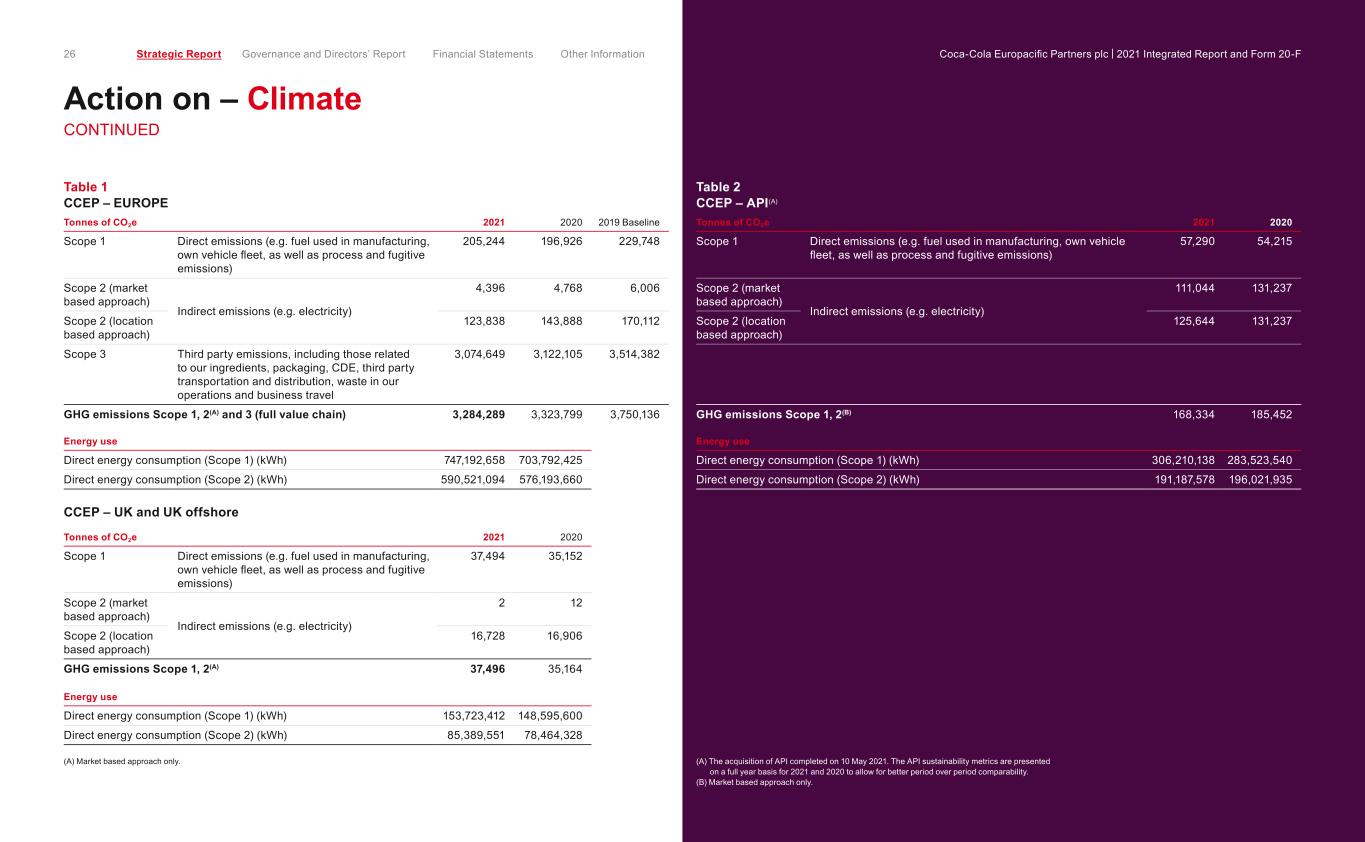Switch to Governance and Directors' Report tab
Screen dimensions: 1365x842
coord(323,54)
